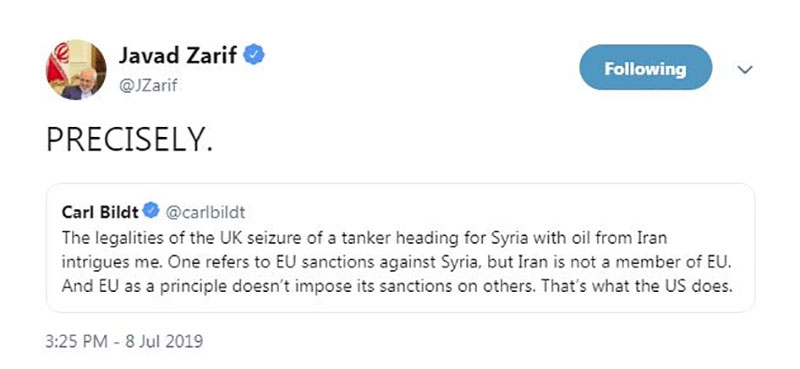The image size is (800, 369).
Task: Click the 8 Jul 2019 date
Action: coord(162,341)
